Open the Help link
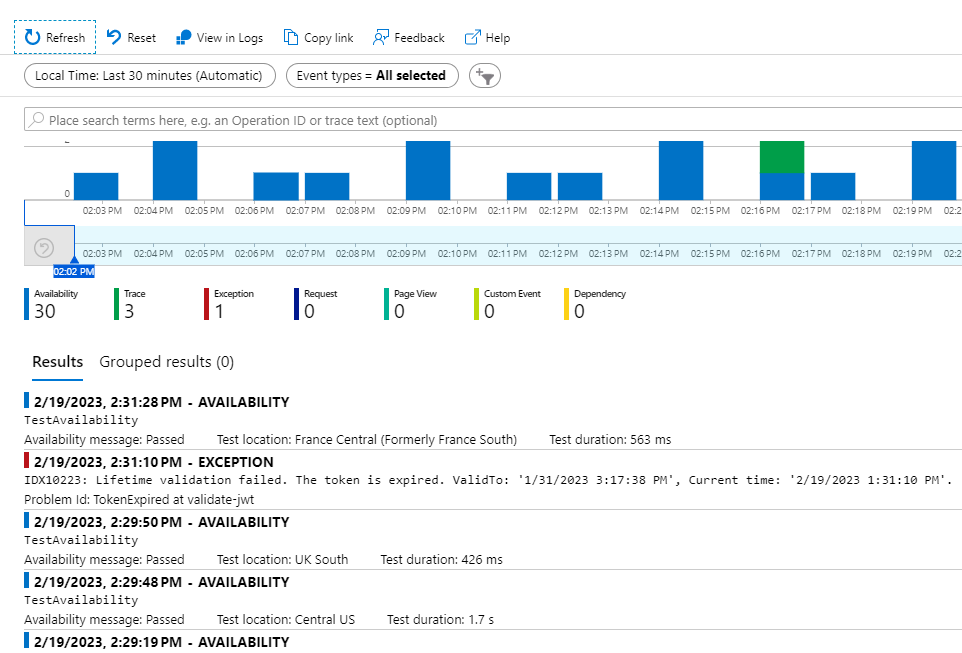This screenshot has width=962, height=653. click(x=487, y=37)
